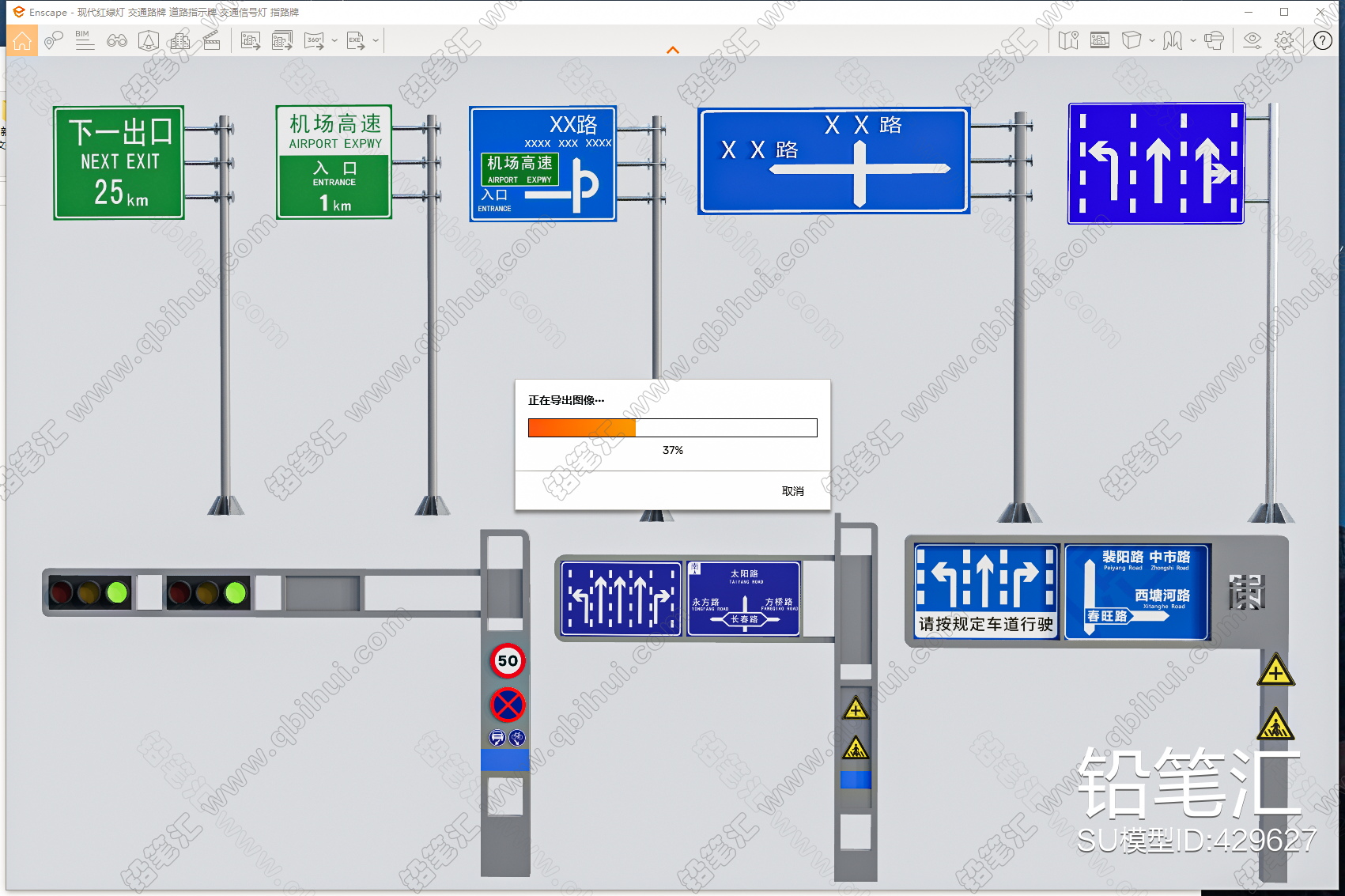Maximize the Enscape window

click(1284, 12)
